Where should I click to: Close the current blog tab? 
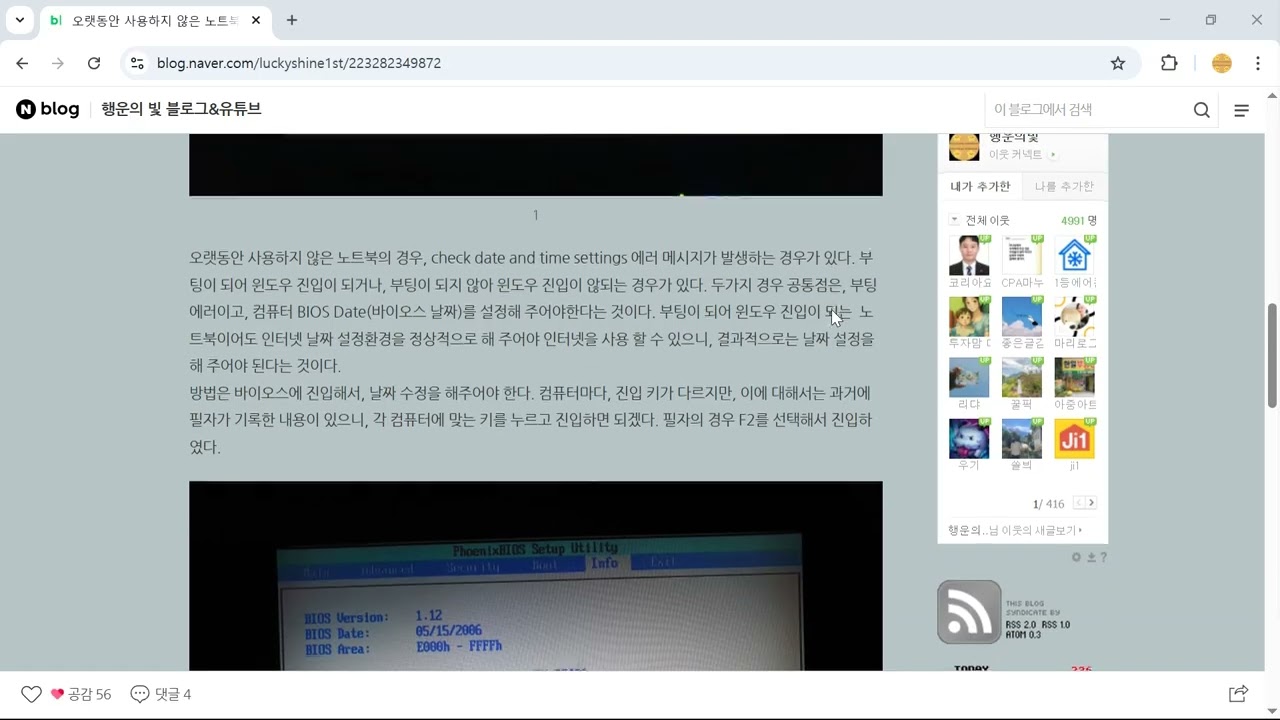click(257, 20)
